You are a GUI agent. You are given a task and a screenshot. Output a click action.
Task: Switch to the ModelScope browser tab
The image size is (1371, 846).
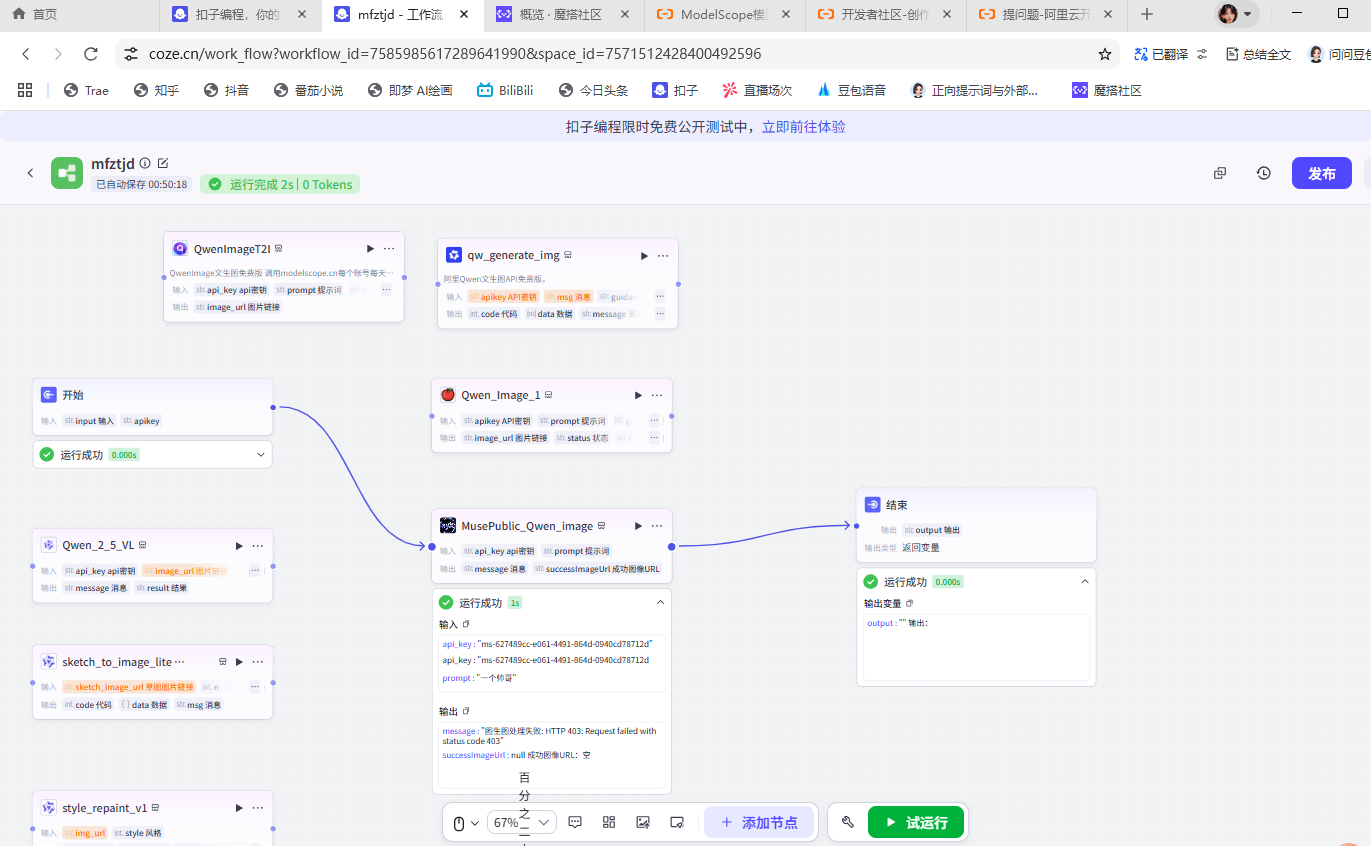(x=724, y=14)
